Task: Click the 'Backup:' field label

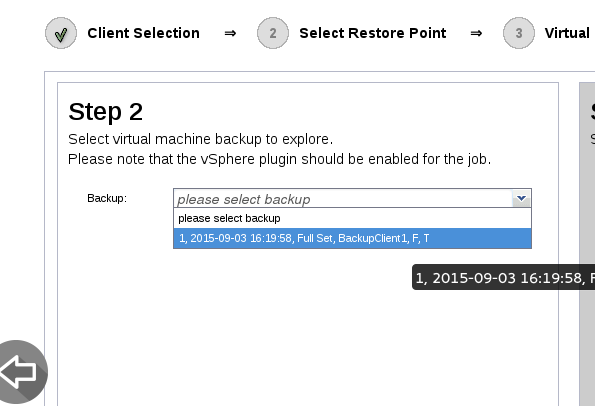Action: [107, 198]
